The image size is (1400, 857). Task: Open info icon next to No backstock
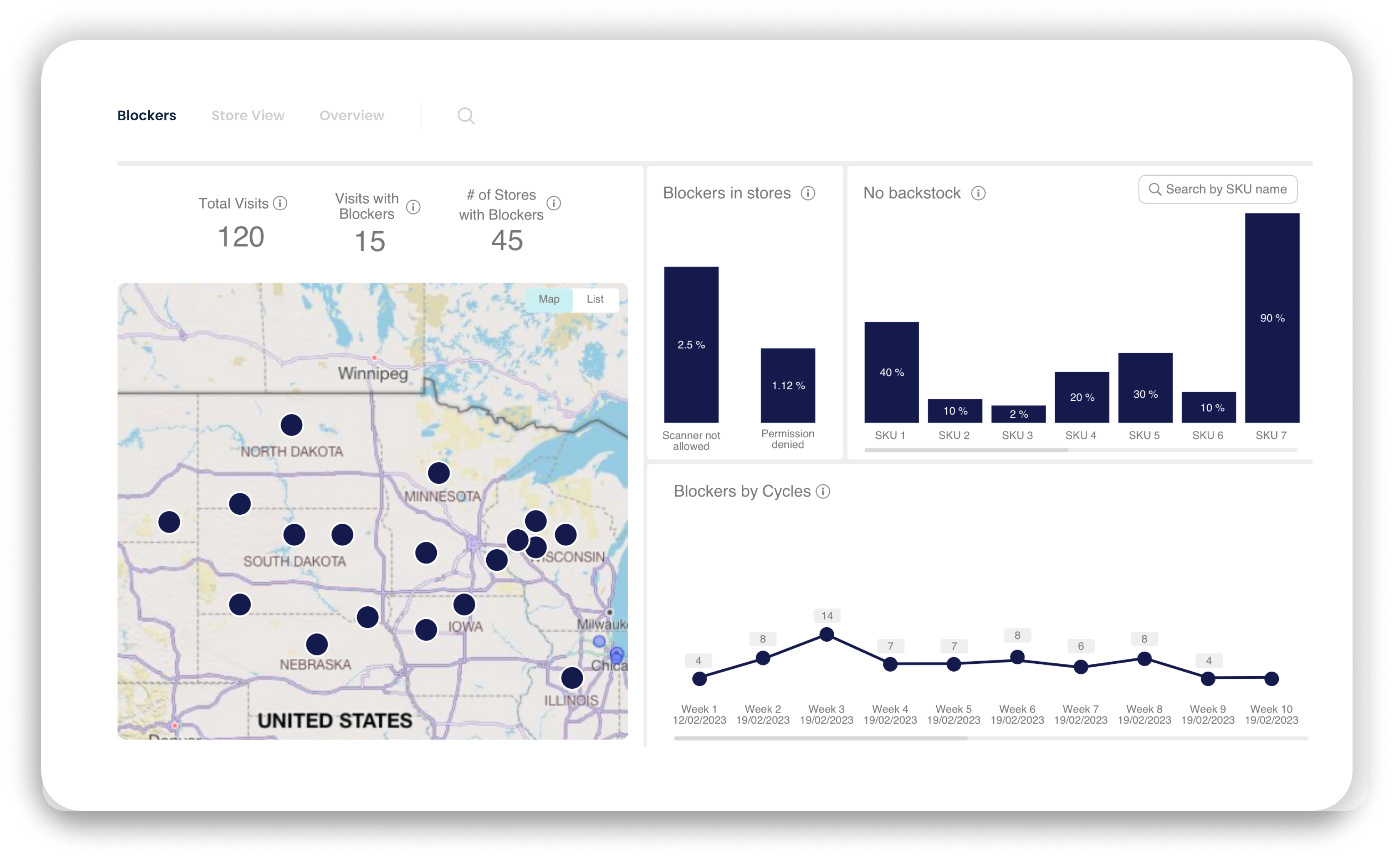(978, 193)
